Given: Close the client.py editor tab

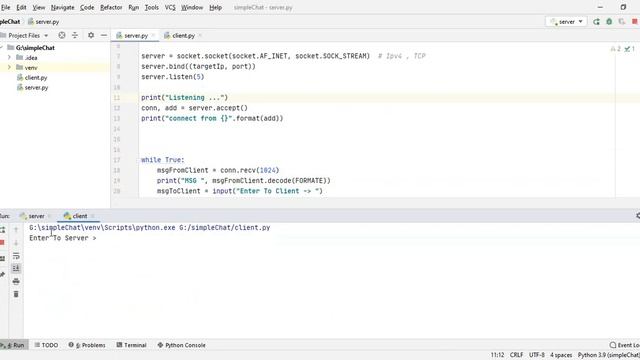Looking at the screenshot, I should click(200, 36).
